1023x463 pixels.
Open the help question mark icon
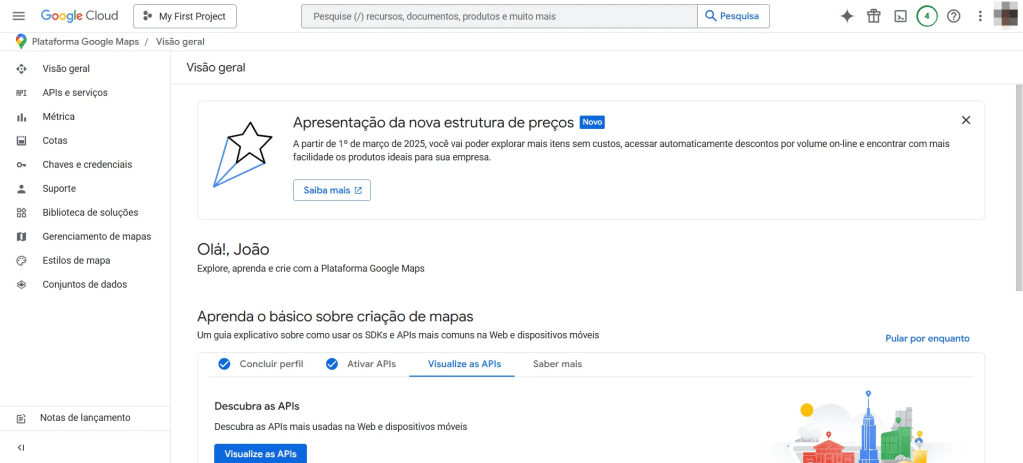[953, 16]
